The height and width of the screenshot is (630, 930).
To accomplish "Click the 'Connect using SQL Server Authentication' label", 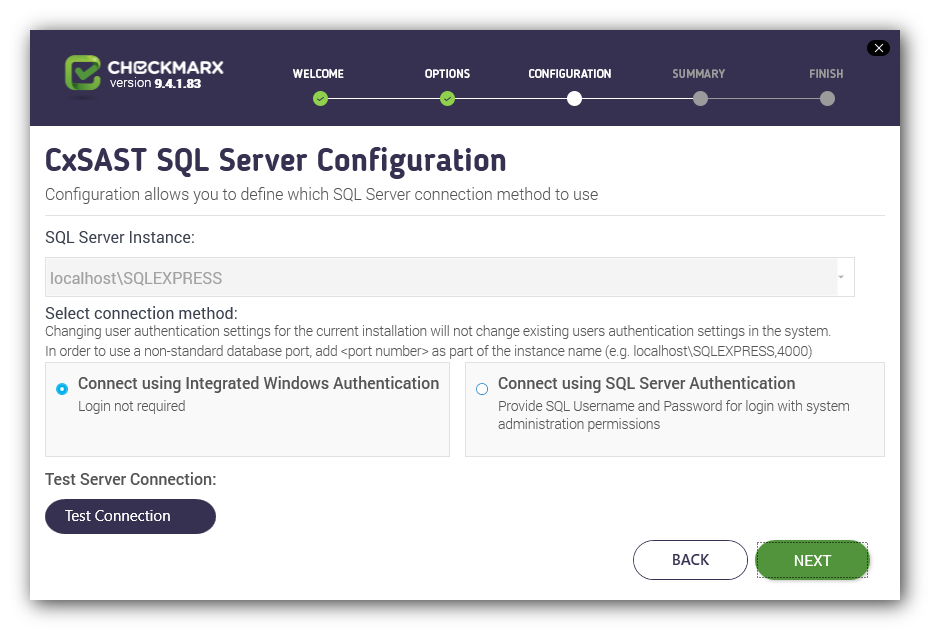I will tap(646, 383).
